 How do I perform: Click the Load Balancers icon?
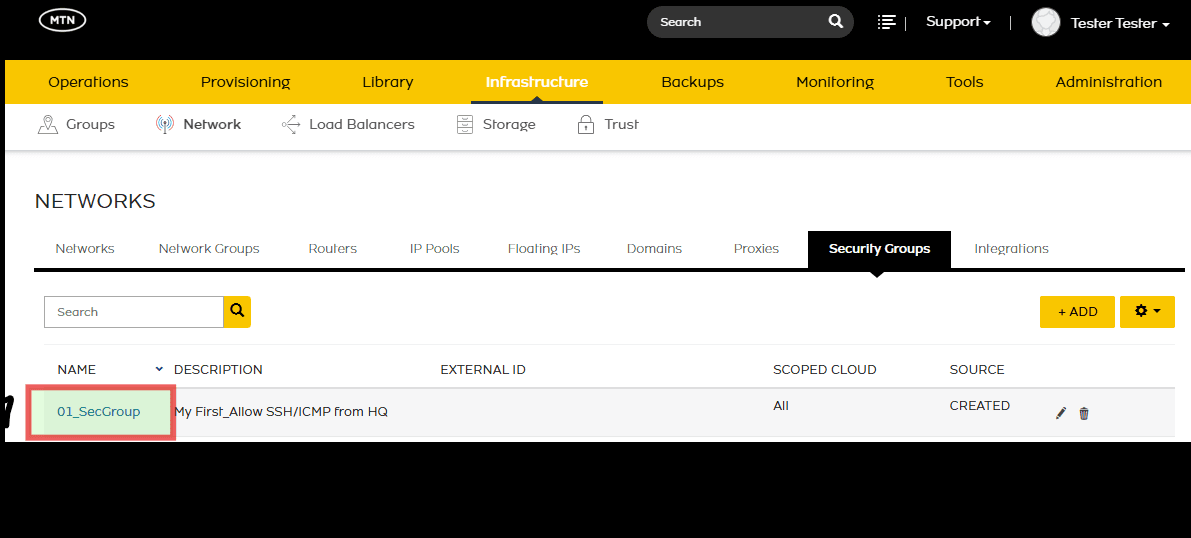tap(291, 125)
